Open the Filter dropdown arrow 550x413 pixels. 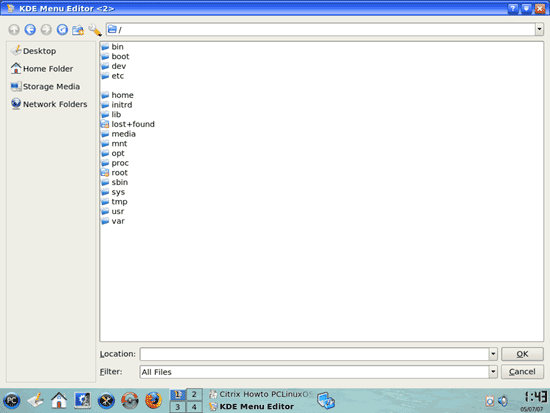(x=493, y=372)
